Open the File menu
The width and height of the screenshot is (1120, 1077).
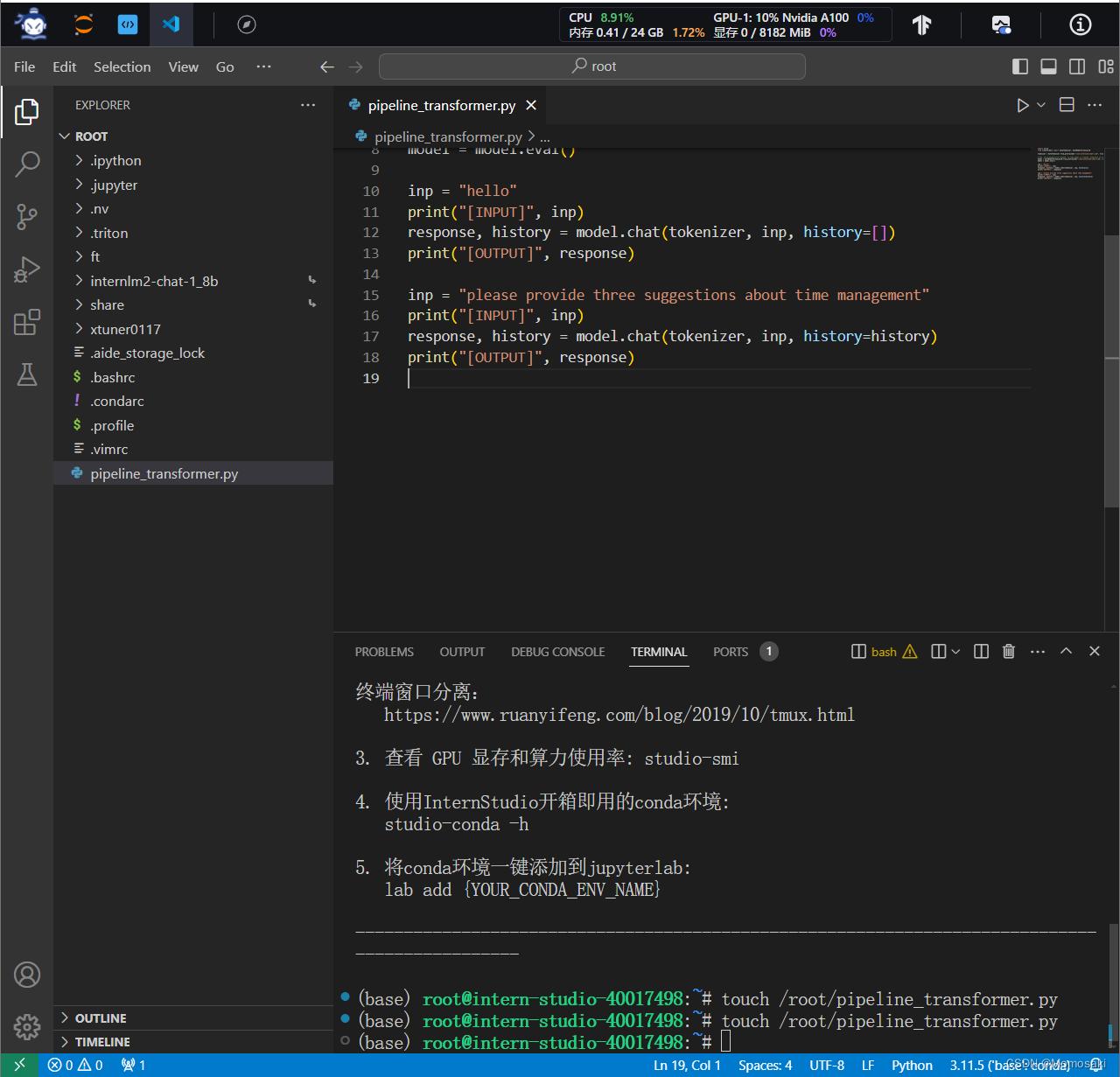tap(24, 66)
